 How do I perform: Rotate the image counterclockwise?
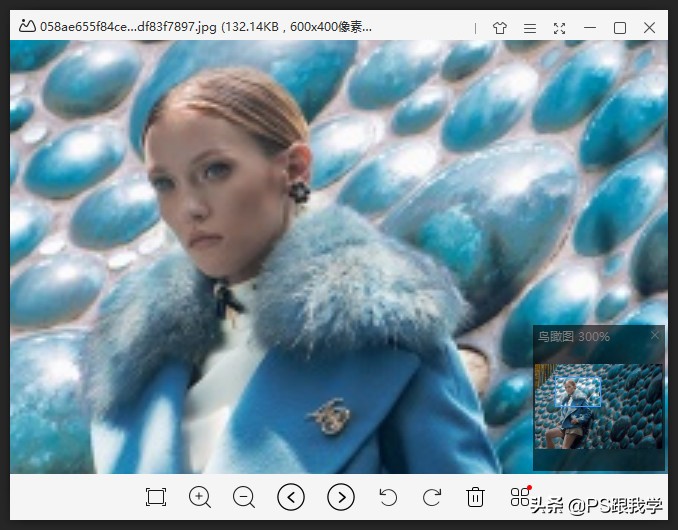[388, 497]
